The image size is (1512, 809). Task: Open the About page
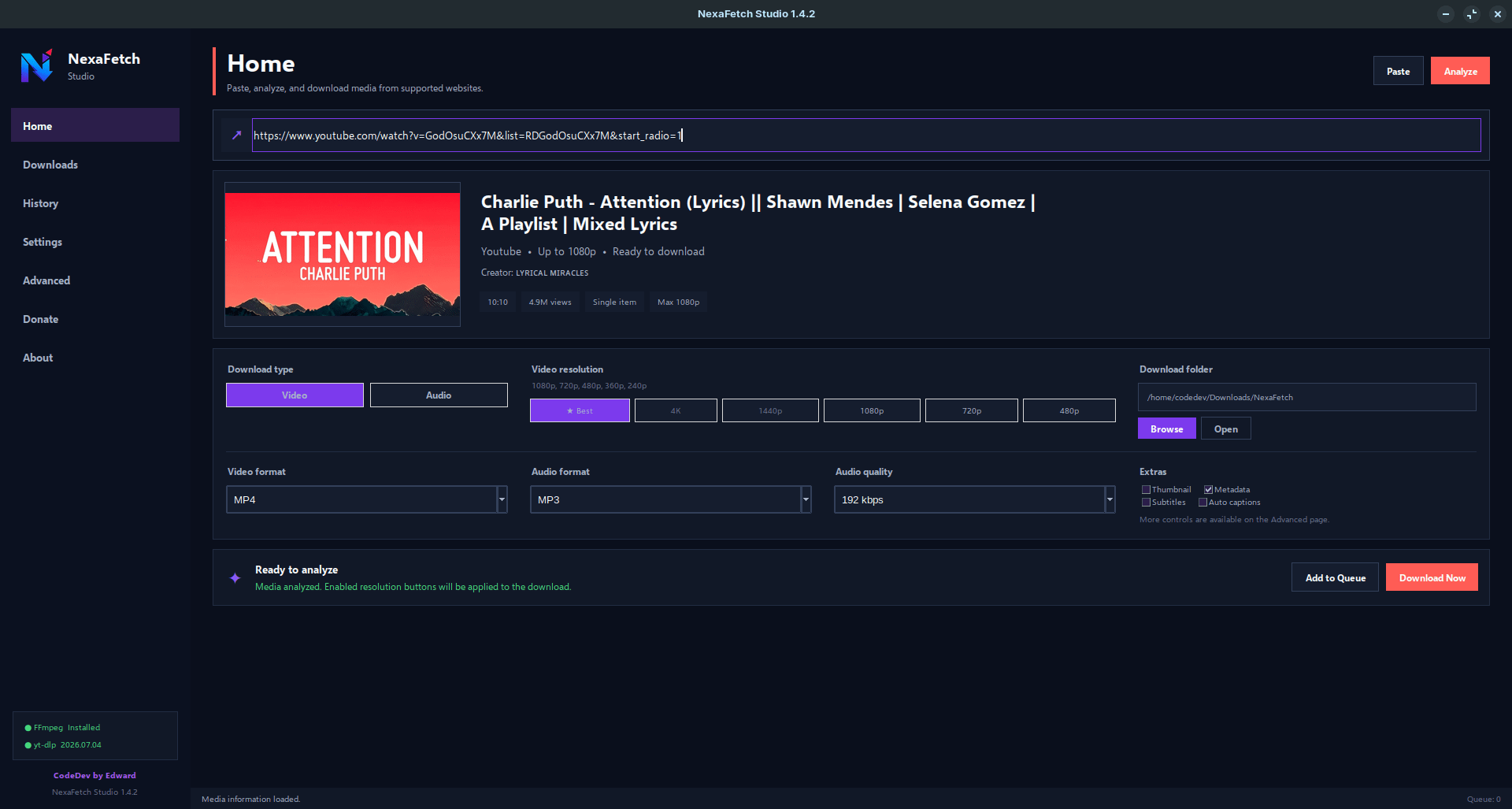point(95,358)
